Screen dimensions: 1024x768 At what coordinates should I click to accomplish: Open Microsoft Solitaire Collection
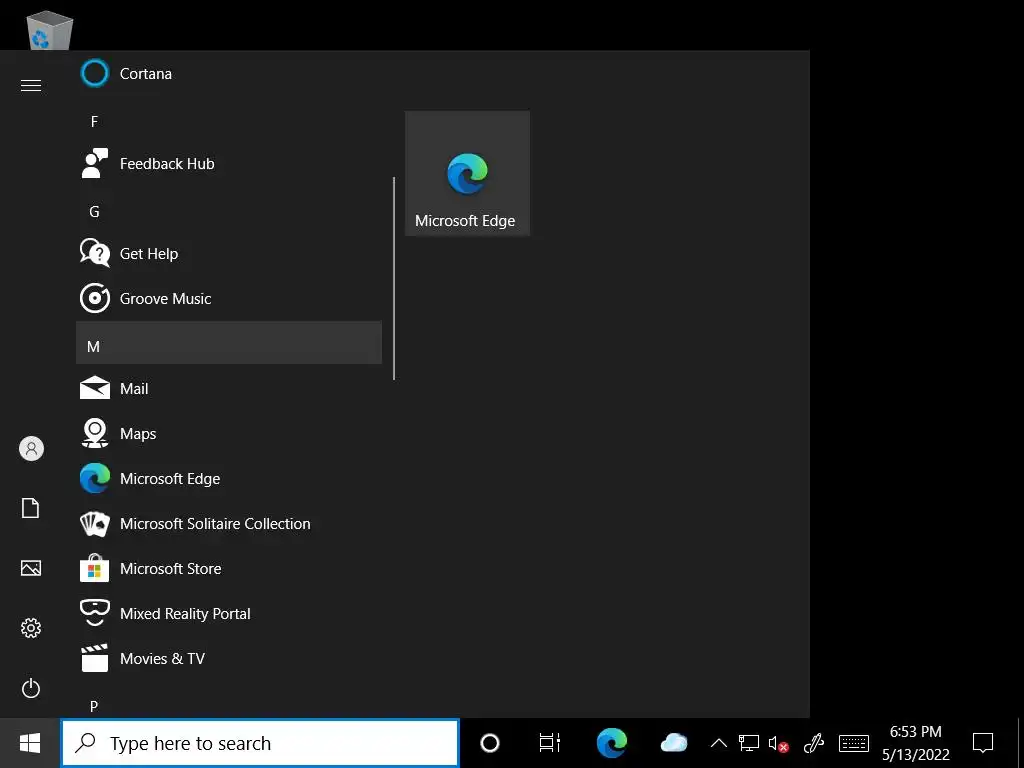(229, 524)
